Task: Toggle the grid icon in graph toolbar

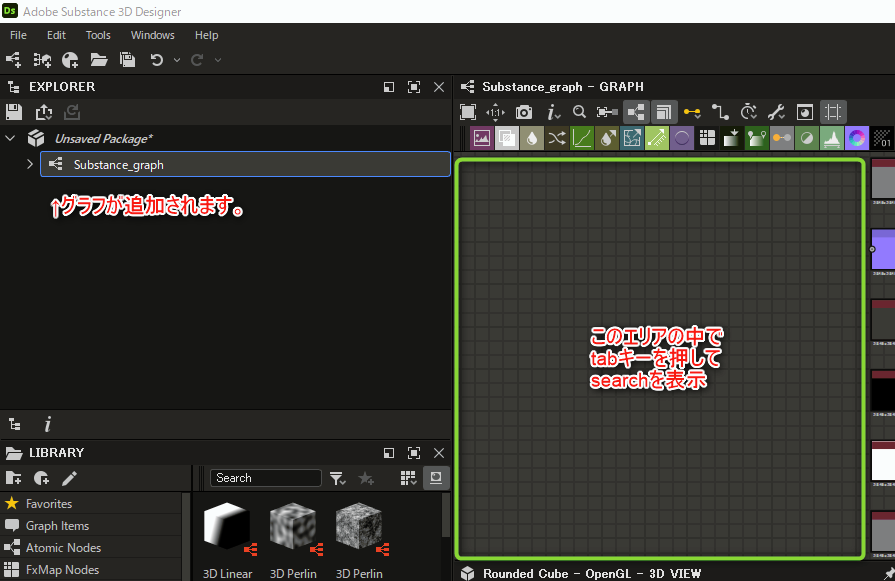Action: click(x=833, y=112)
